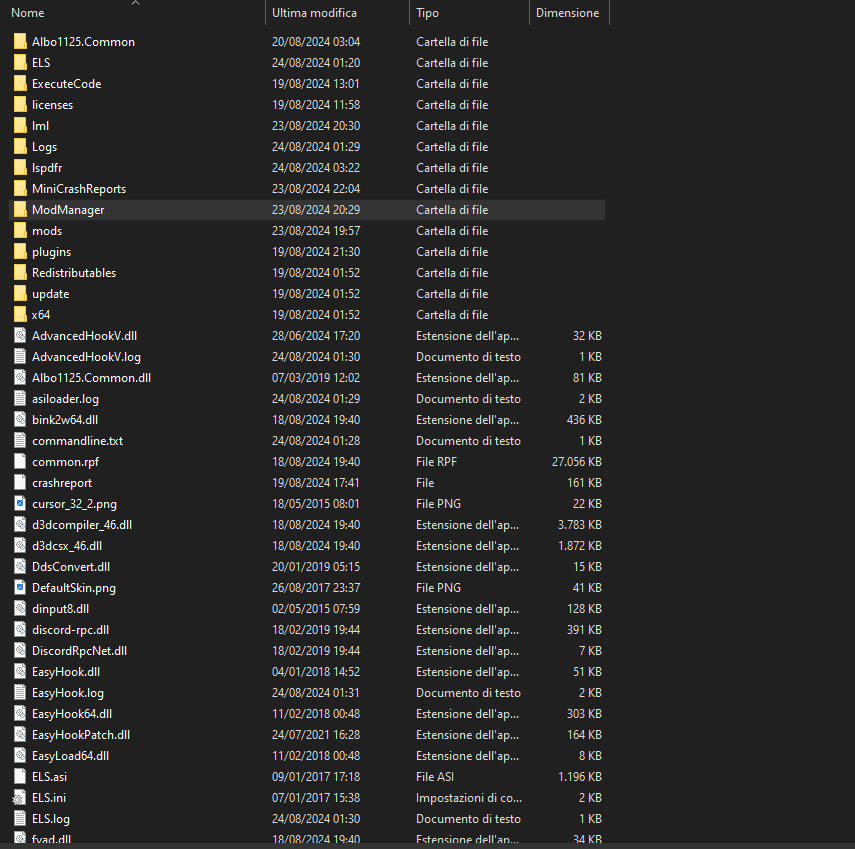The height and width of the screenshot is (849, 855).
Task: Click the d3dcompiler_46.dll file name
Action: pyautogui.click(x=82, y=525)
